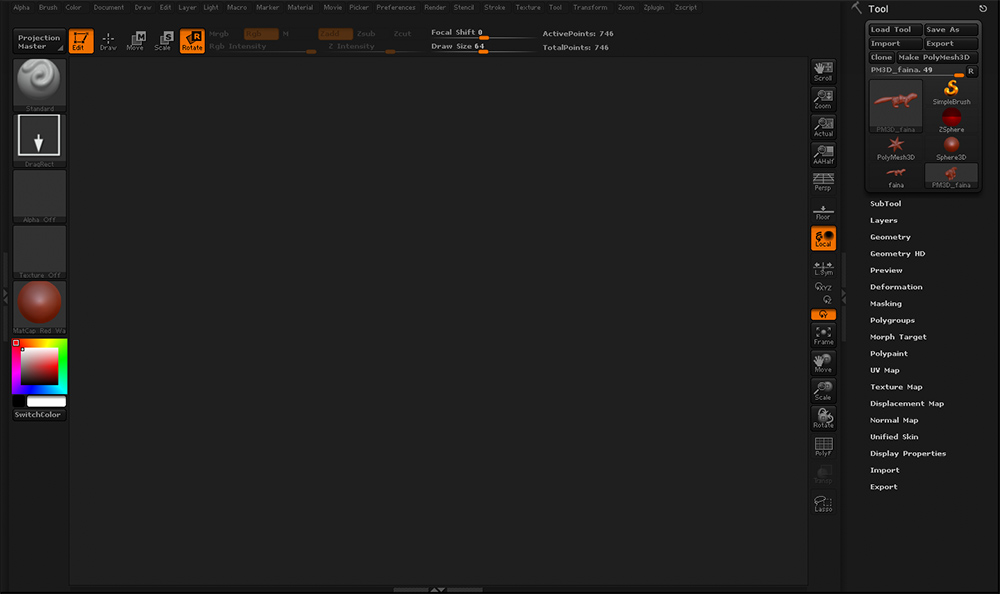This screenshot has width=1000, height=594.
Task: Enable XYZ rotation mode
Action: [x=823, y=287]
